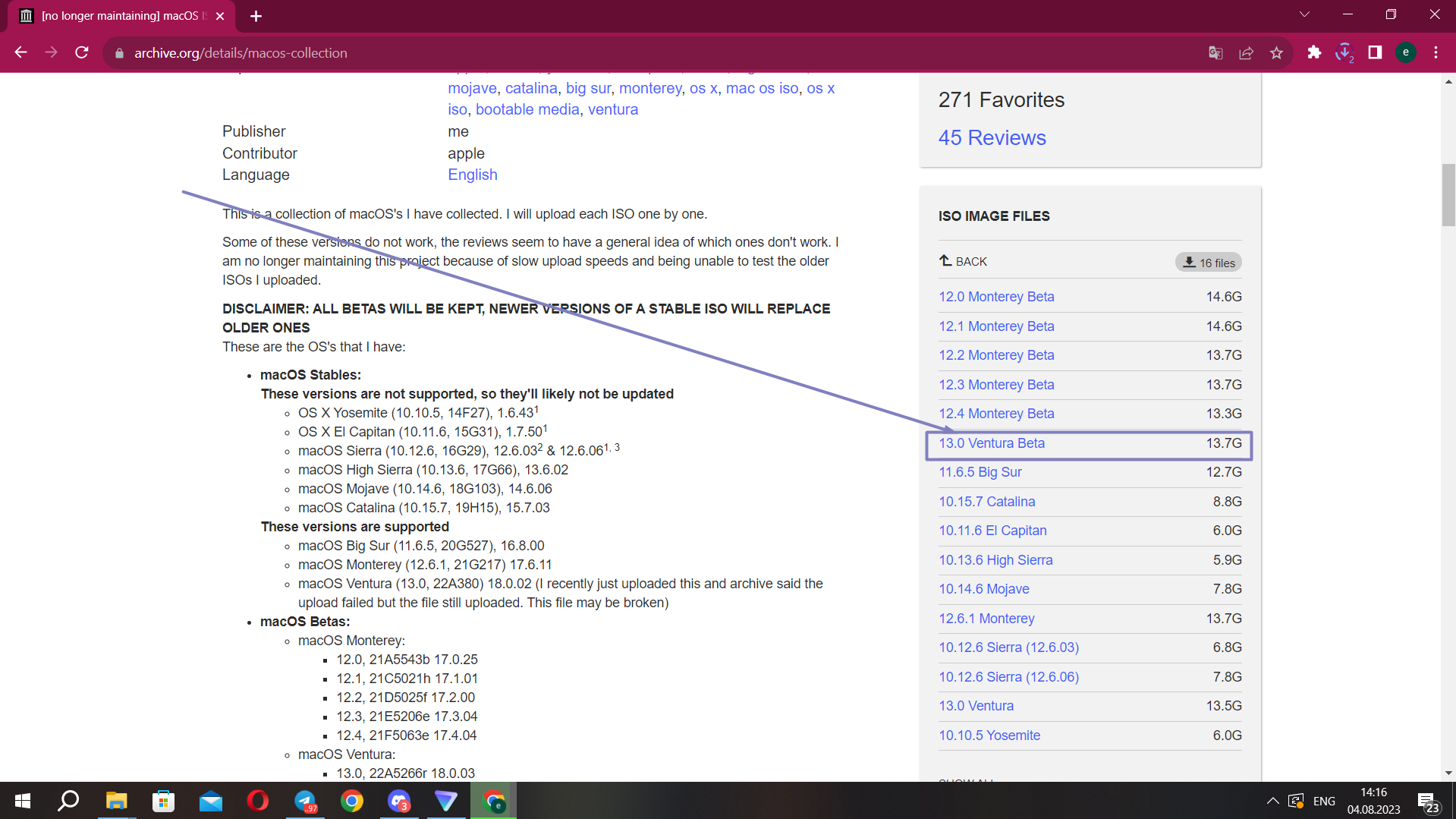Open 45 Reviews link
Screen dimensions: 1456x819
point(992,137)
